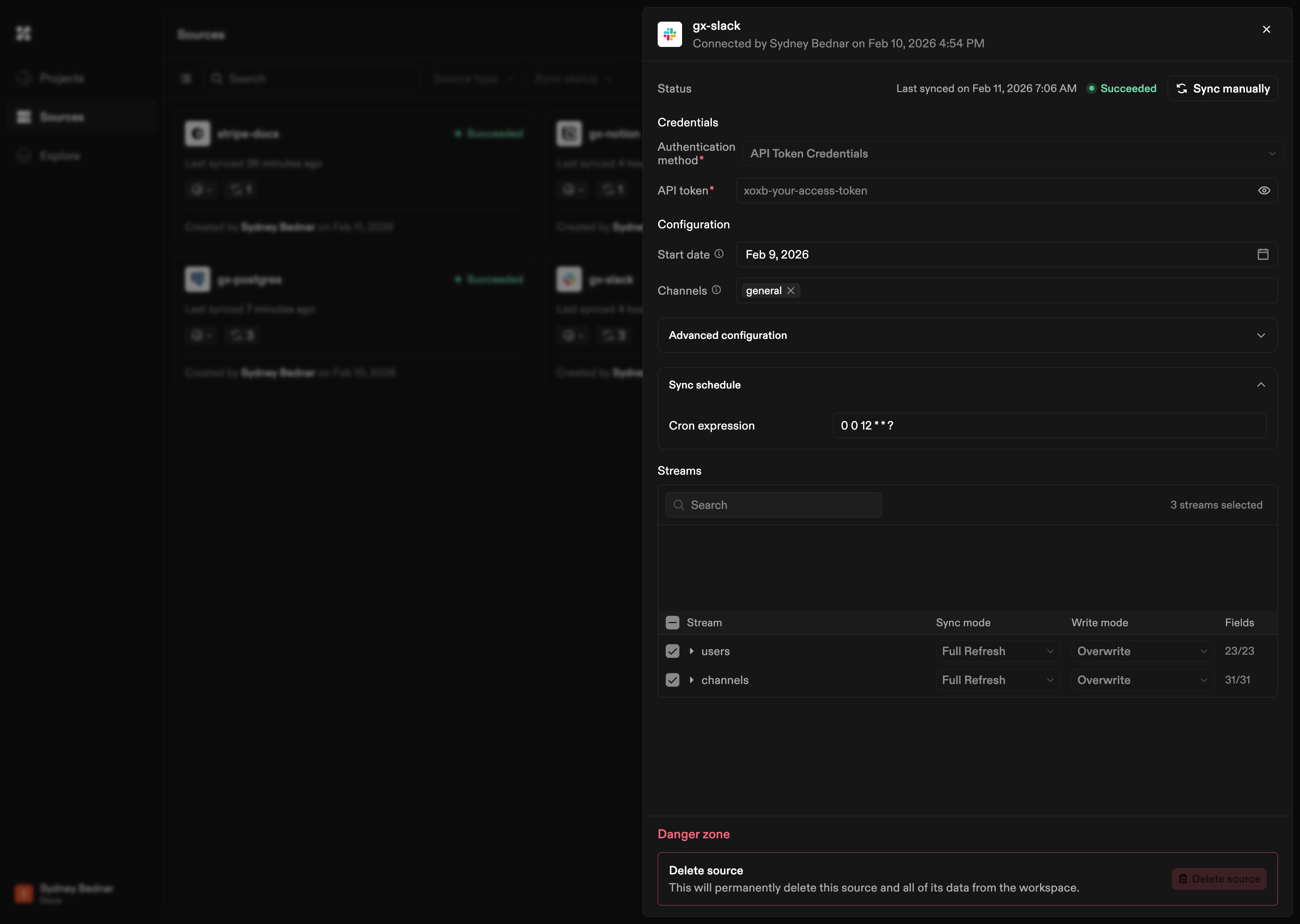Click the sync icon on the Sync manually button
This screenshot has height=924, width=1300.
coord(1182,88)
